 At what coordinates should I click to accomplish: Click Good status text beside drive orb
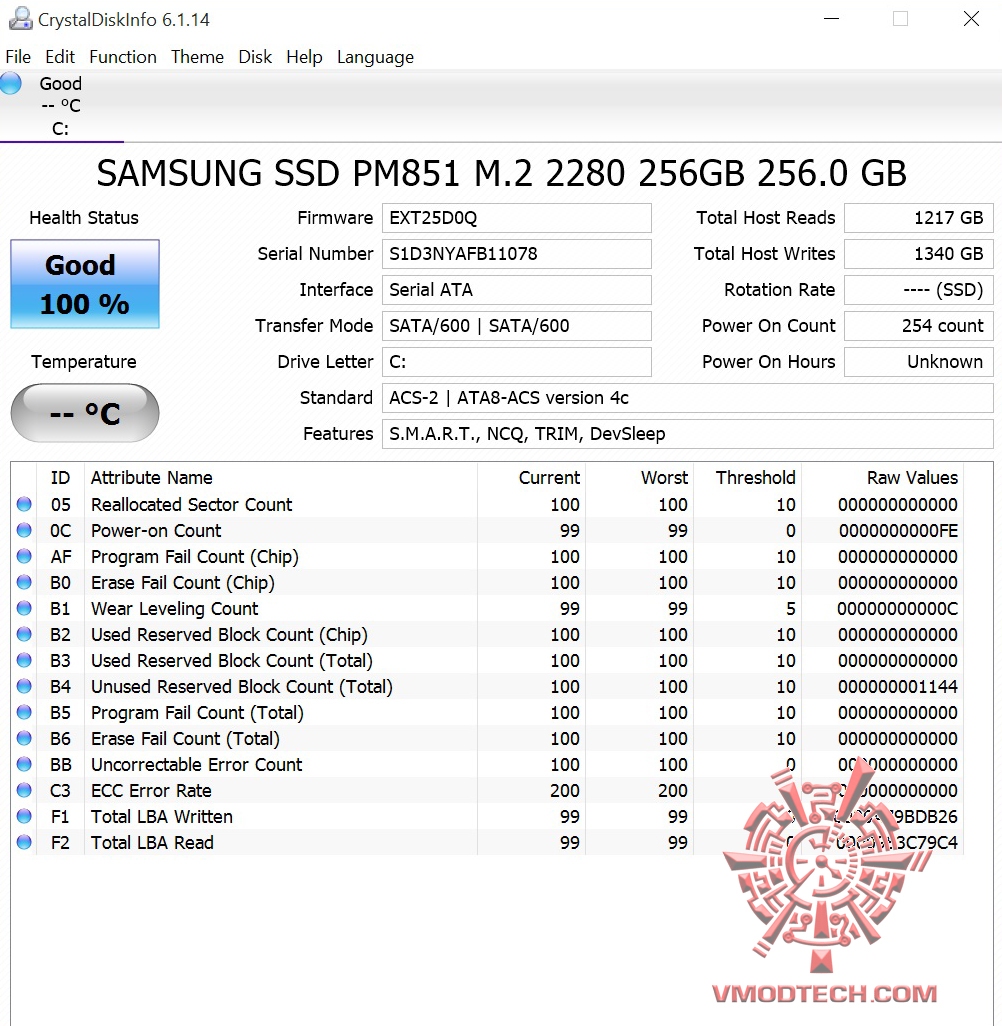pyautogui.click(x=60, y=84)
